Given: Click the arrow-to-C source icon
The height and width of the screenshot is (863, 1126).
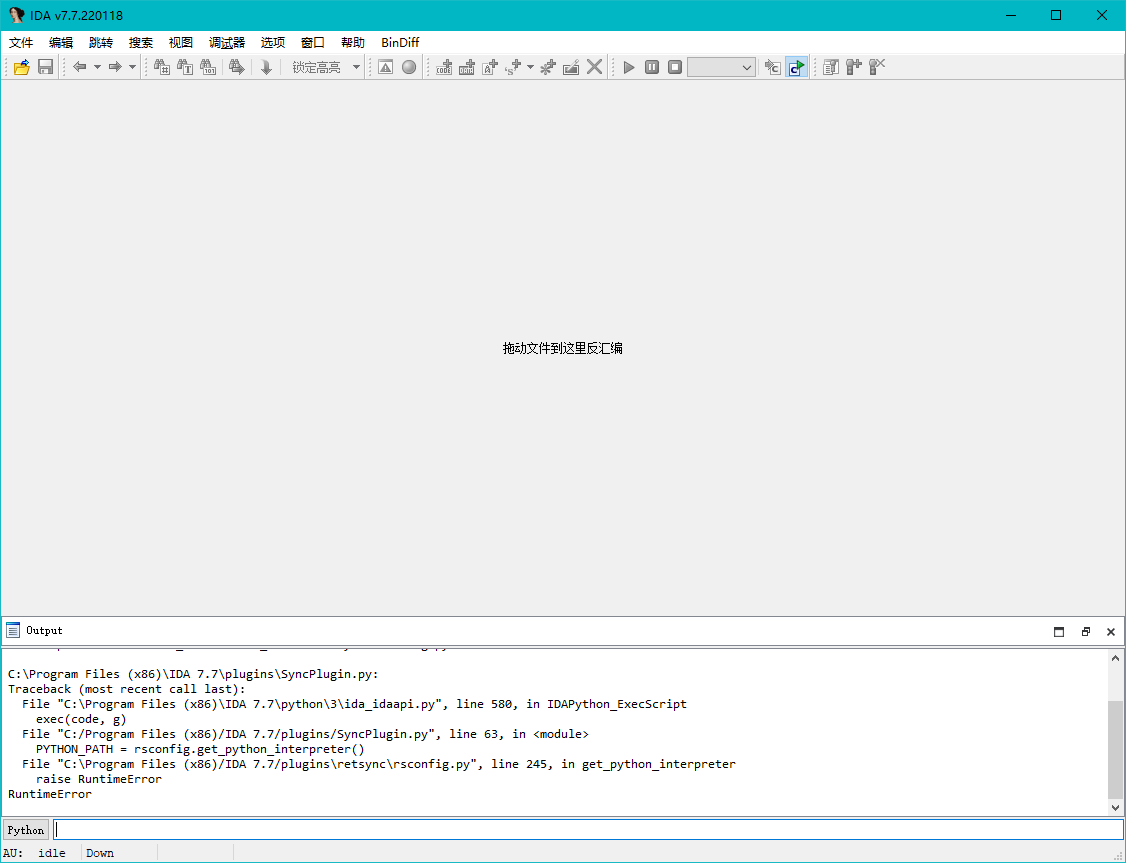Looking at the screenshot, I should coord(773,67).
